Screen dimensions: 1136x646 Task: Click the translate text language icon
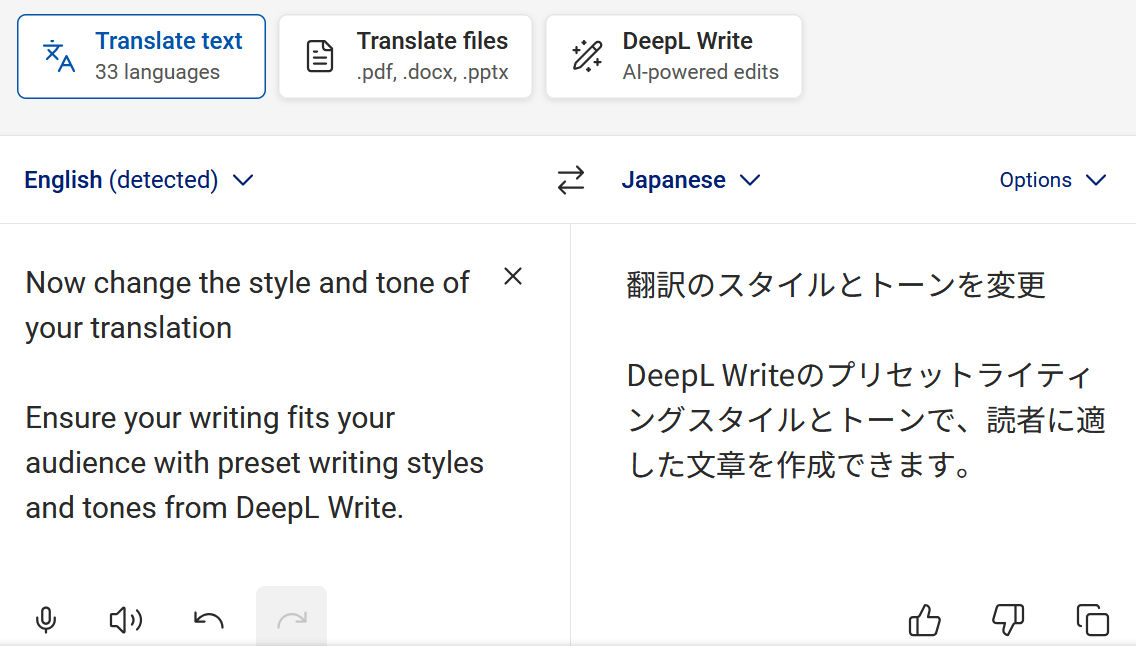[x=59, y=56]
